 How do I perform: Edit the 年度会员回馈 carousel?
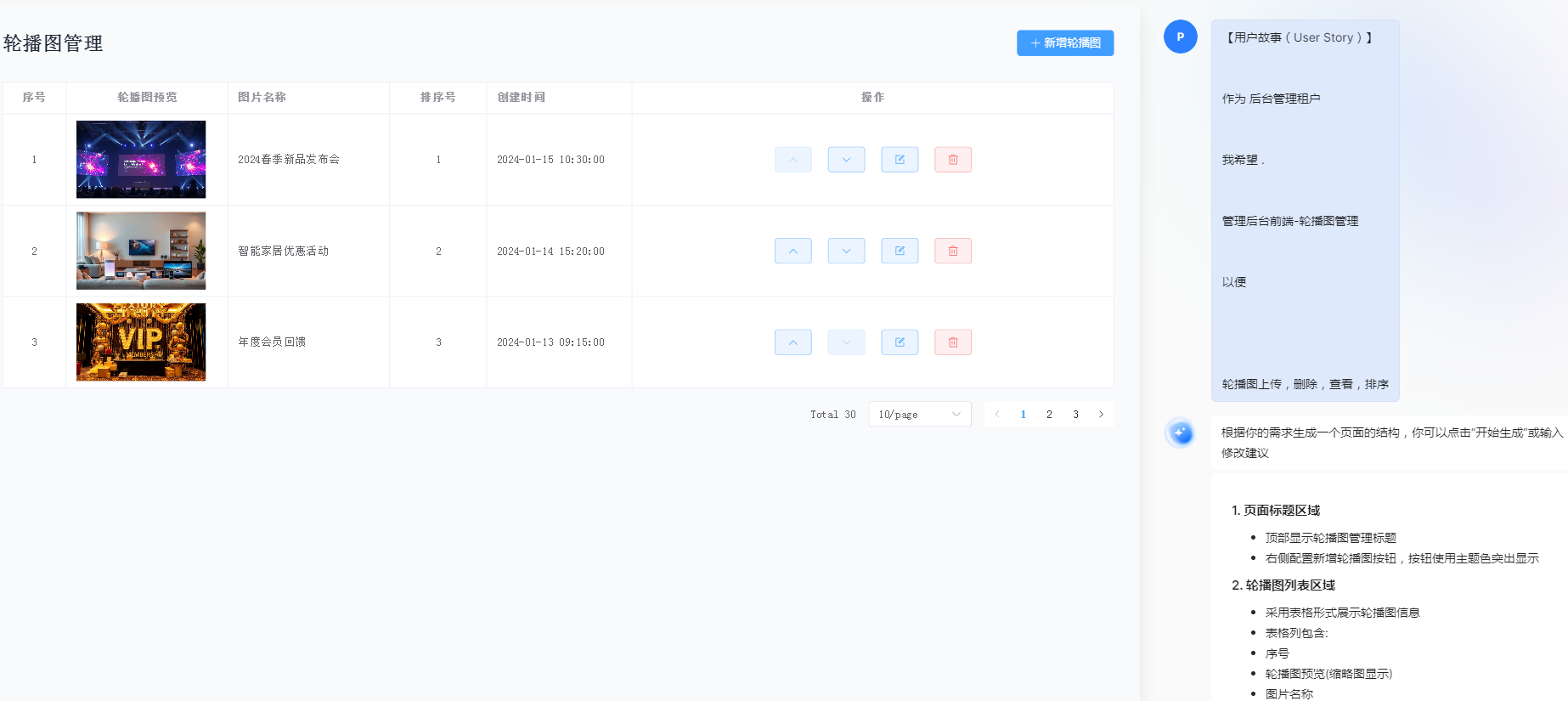[x=900, y=342]
